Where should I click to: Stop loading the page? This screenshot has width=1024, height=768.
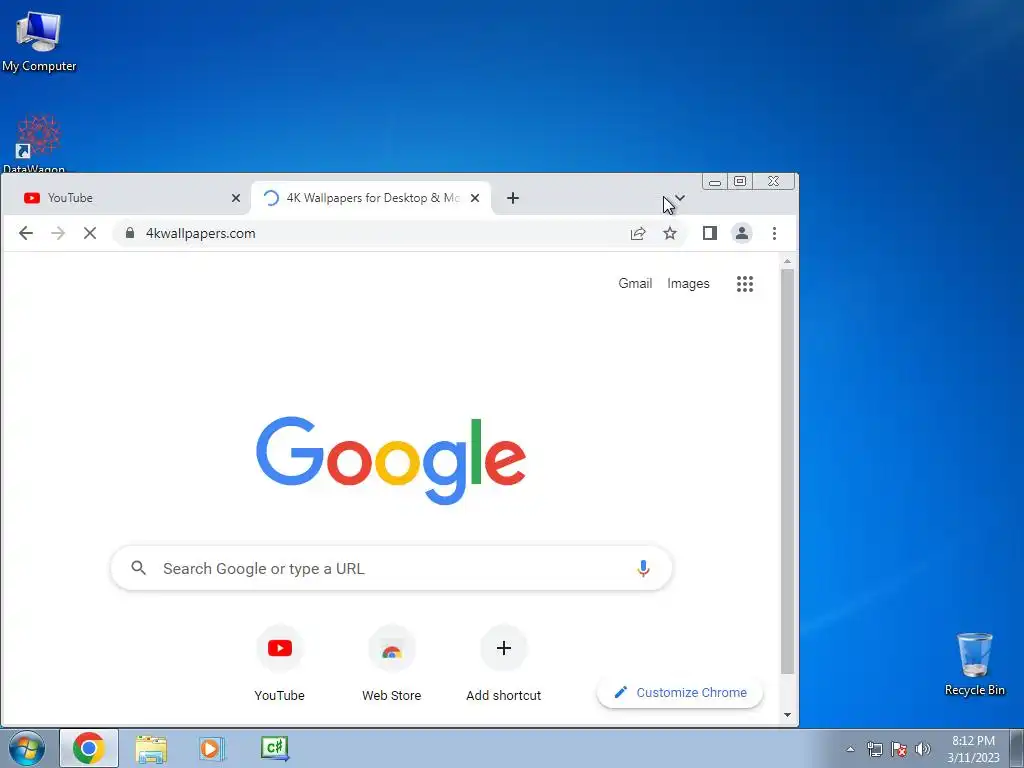pos(90,233)
